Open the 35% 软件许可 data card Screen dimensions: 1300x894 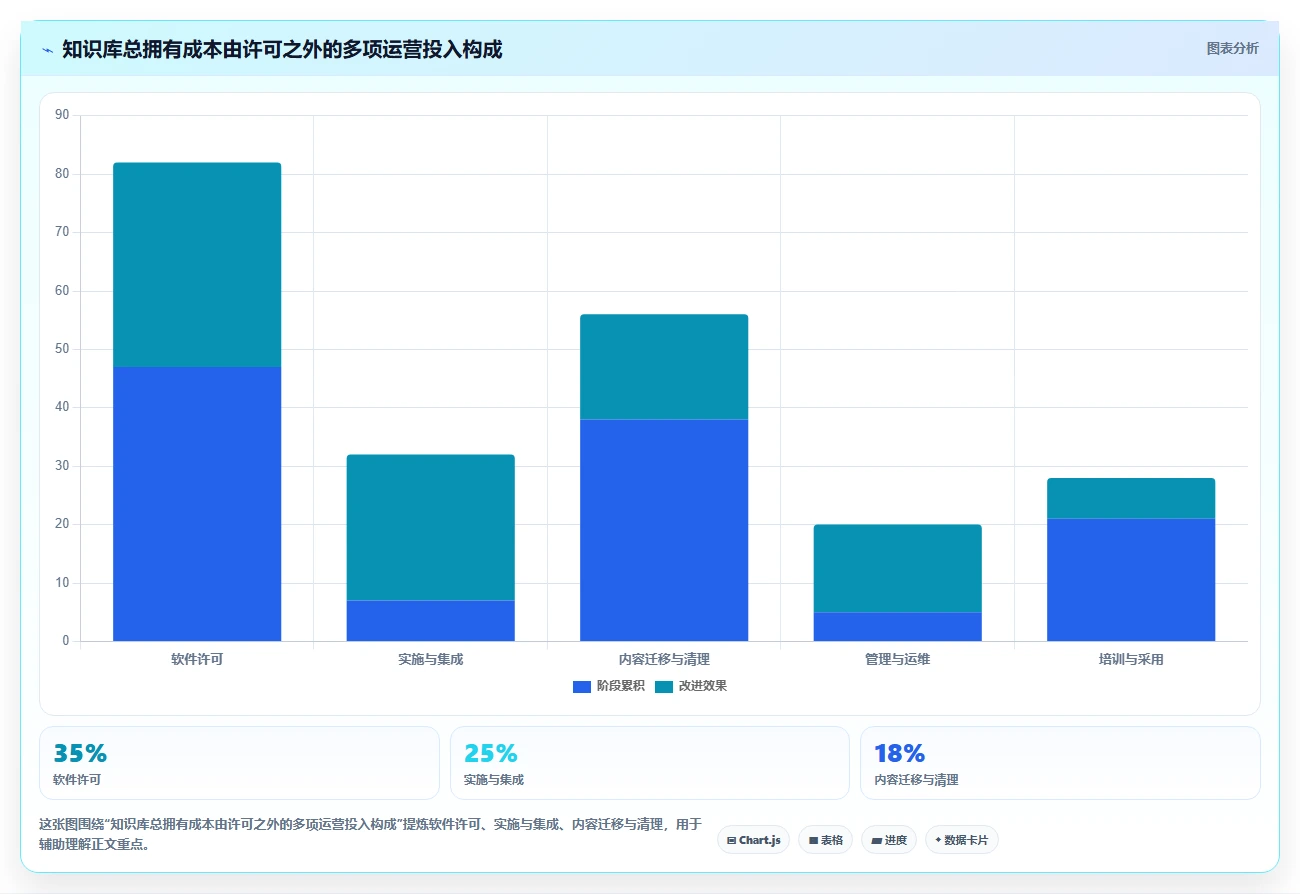click(x=239, y=763)
